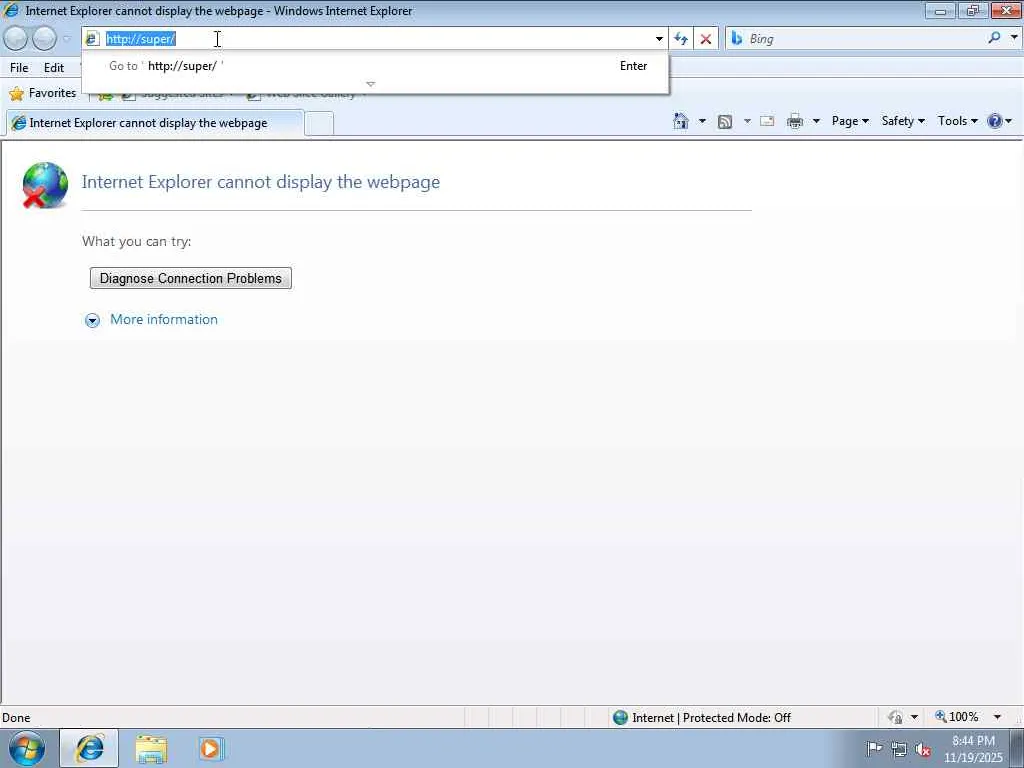1024x768 pixels.
Task: Open the Safety menu
Action: point(903,121)
